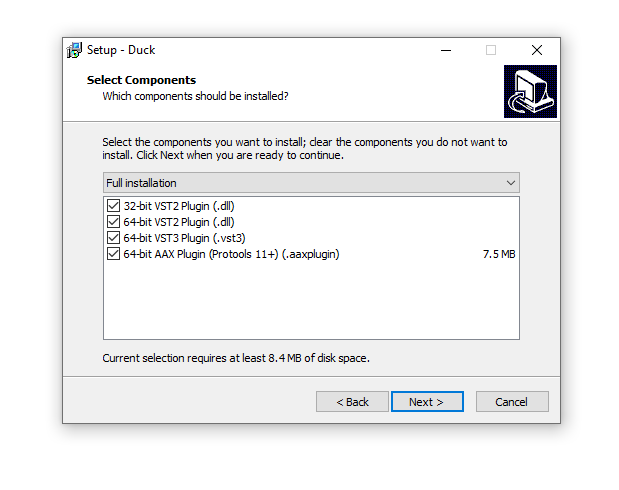Select the 64-bit AAX Plugin (Protools 11+) label
Viewport: 619px width, 490px height.
coord(231,254)
